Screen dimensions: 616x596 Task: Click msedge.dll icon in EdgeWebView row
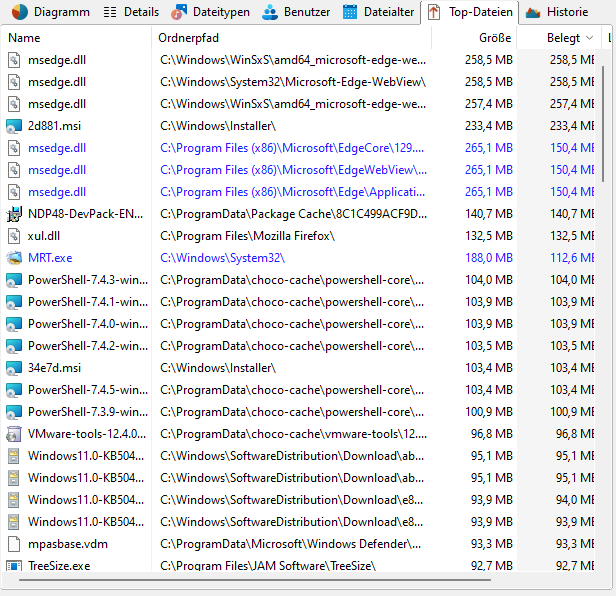14,170
